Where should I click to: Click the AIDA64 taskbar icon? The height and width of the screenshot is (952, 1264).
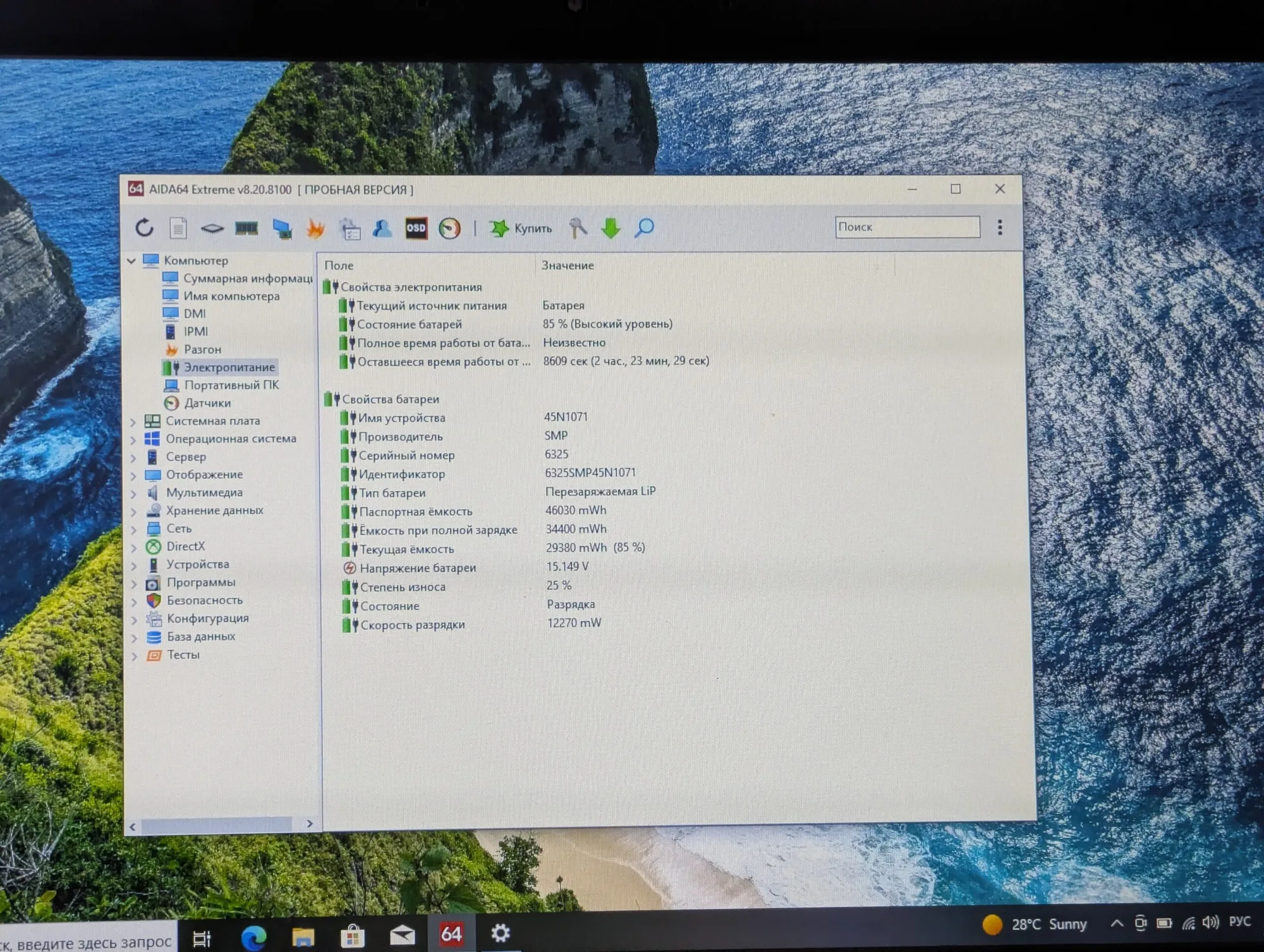451,934
